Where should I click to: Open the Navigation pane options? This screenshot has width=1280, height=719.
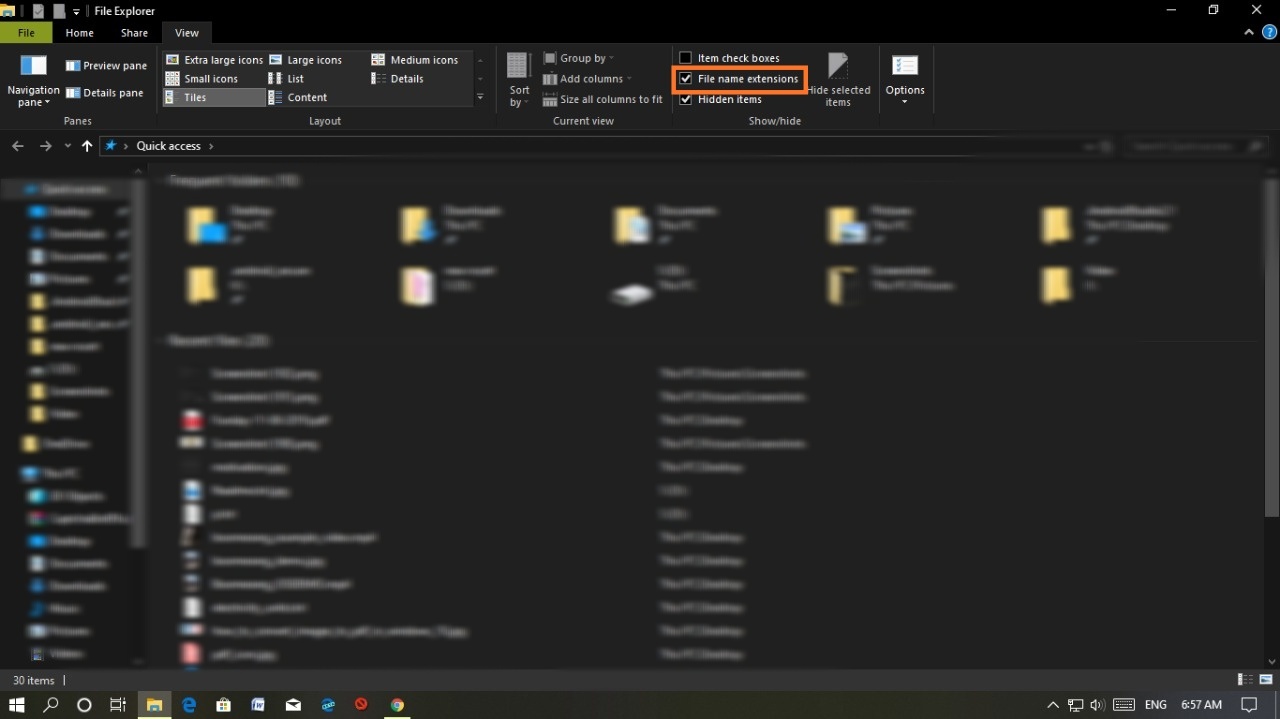pos(33,82)
